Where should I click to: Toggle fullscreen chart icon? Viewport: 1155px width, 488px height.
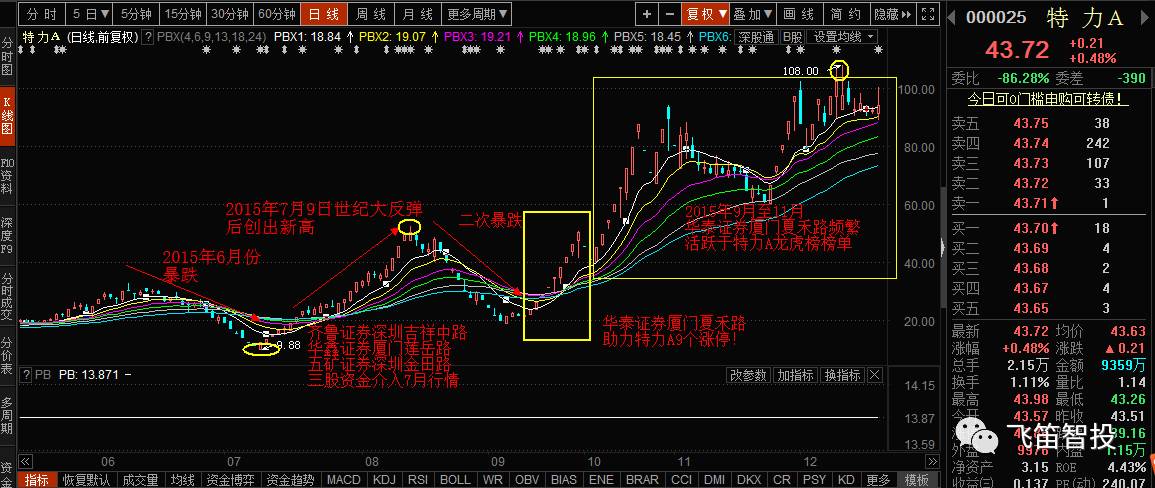tap(930, 14)
